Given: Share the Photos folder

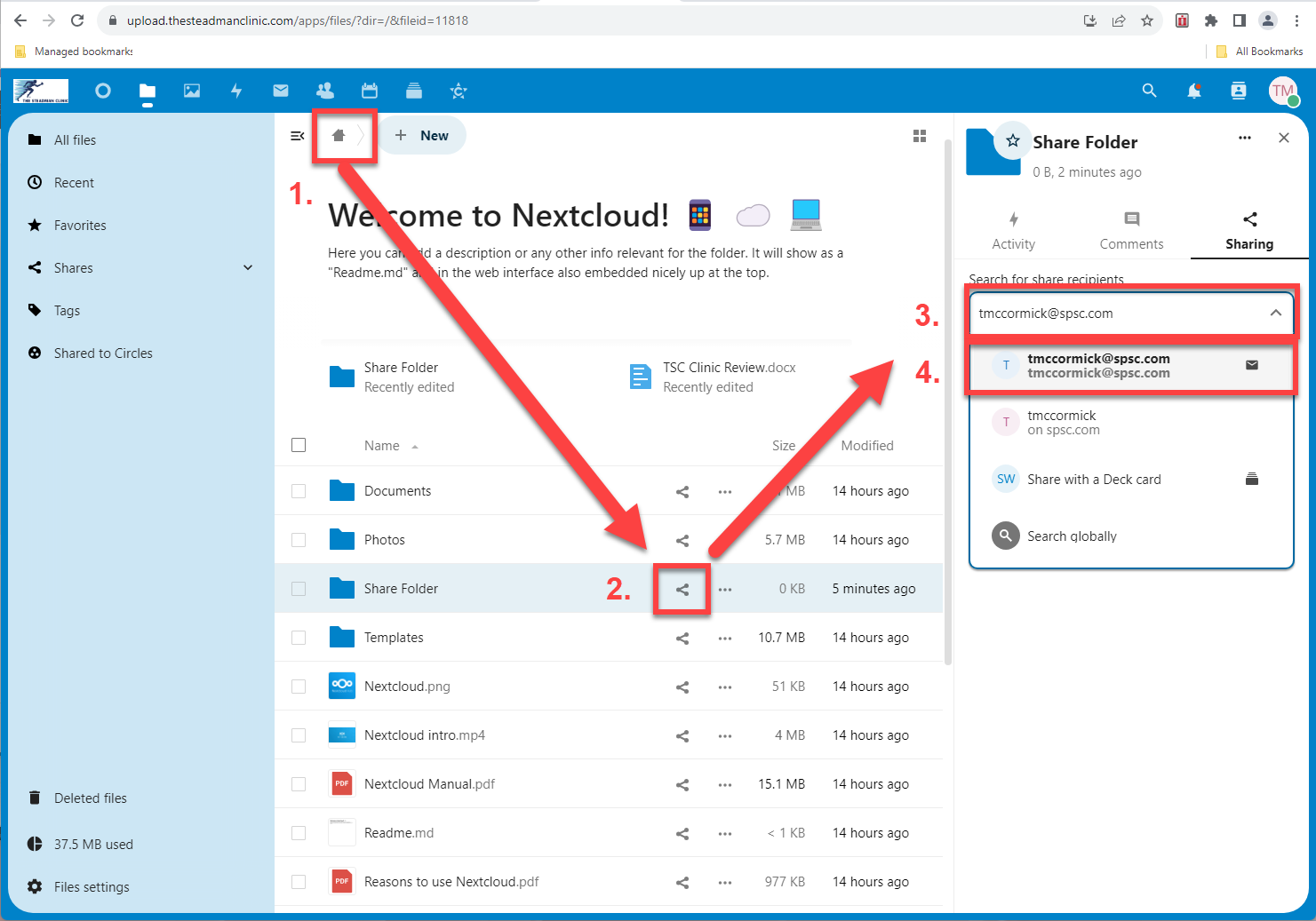Looking at the screenshot, I should 682,540.
